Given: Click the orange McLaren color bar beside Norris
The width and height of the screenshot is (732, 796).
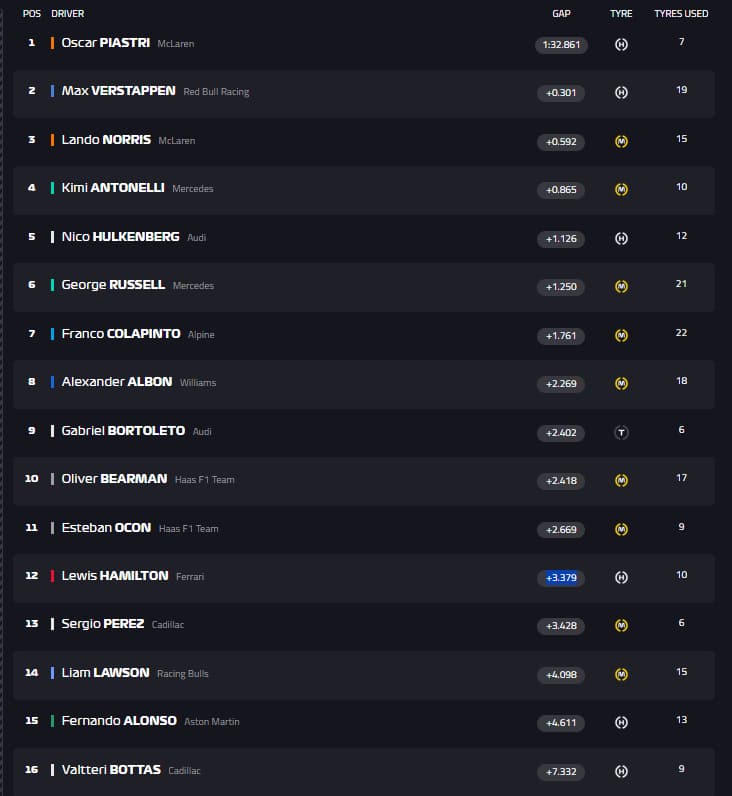Looking at the screenshot, I should click(52, 140).
